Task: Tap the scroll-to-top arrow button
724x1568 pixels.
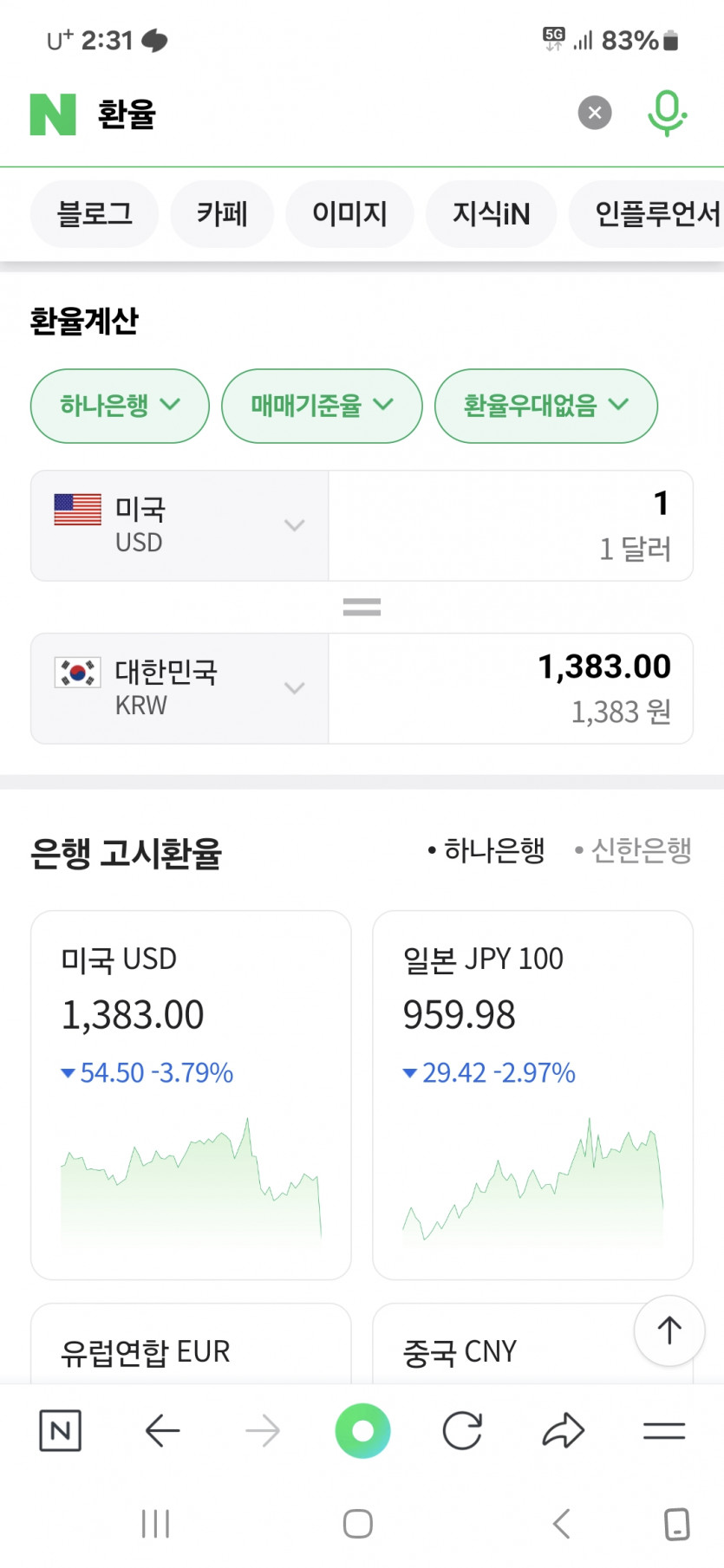Action: [x=669, y=1331]
